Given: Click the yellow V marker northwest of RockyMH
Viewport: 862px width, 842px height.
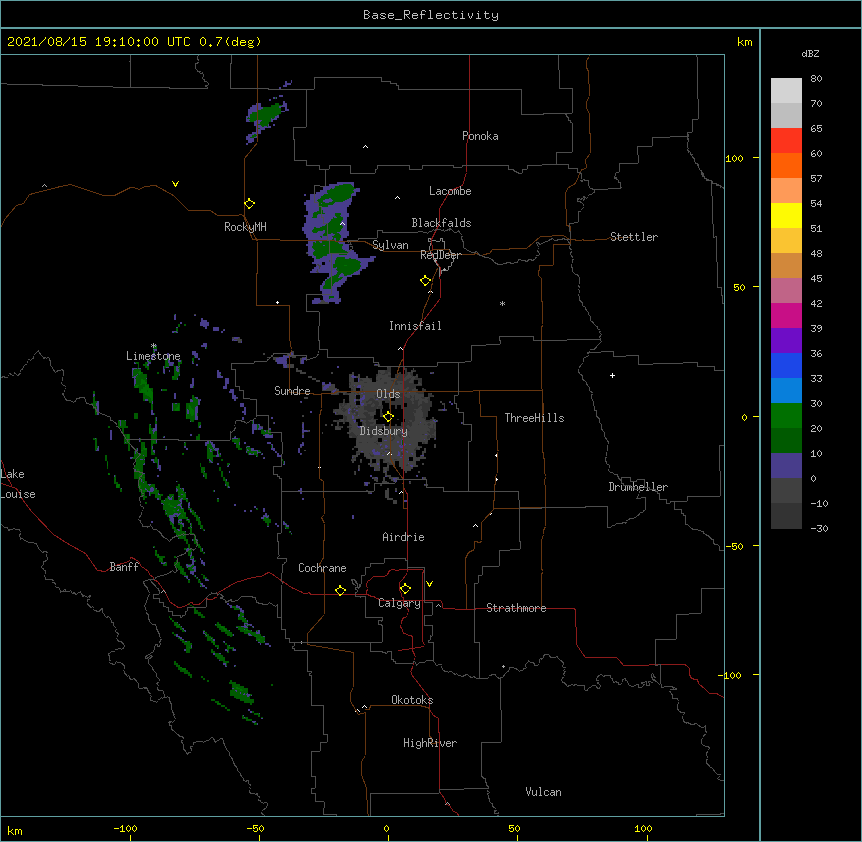Looking at the screenshot, I should [x=175, y=184].
